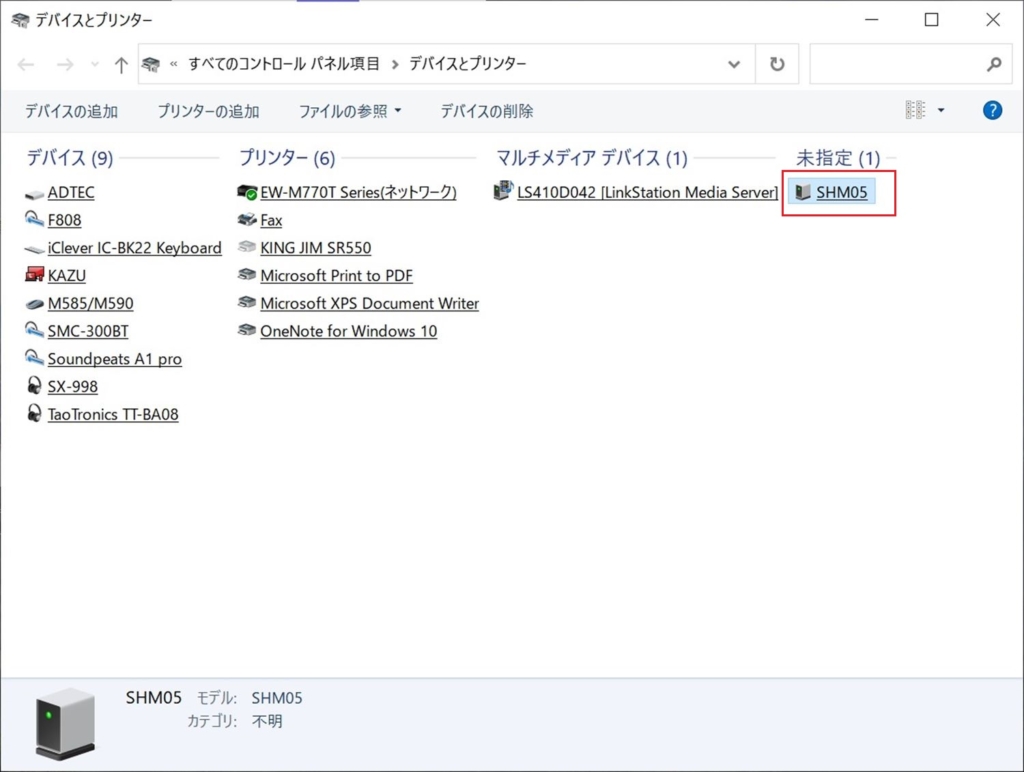The width and height of the screenshot is (1024, 772).
Task: Select the Microsoft Print to PDF printer
Action: pyautogui.click(x=336, y=276)
